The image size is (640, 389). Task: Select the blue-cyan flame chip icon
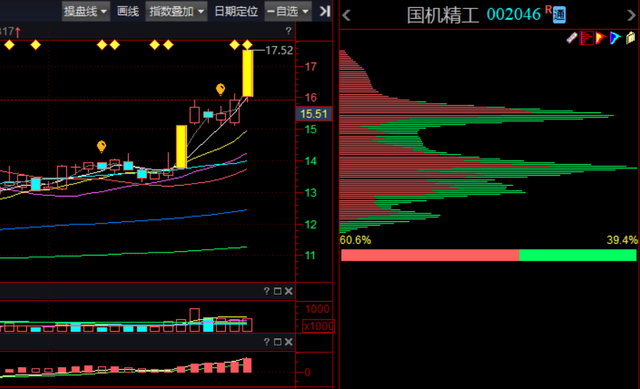coord(615,38)
